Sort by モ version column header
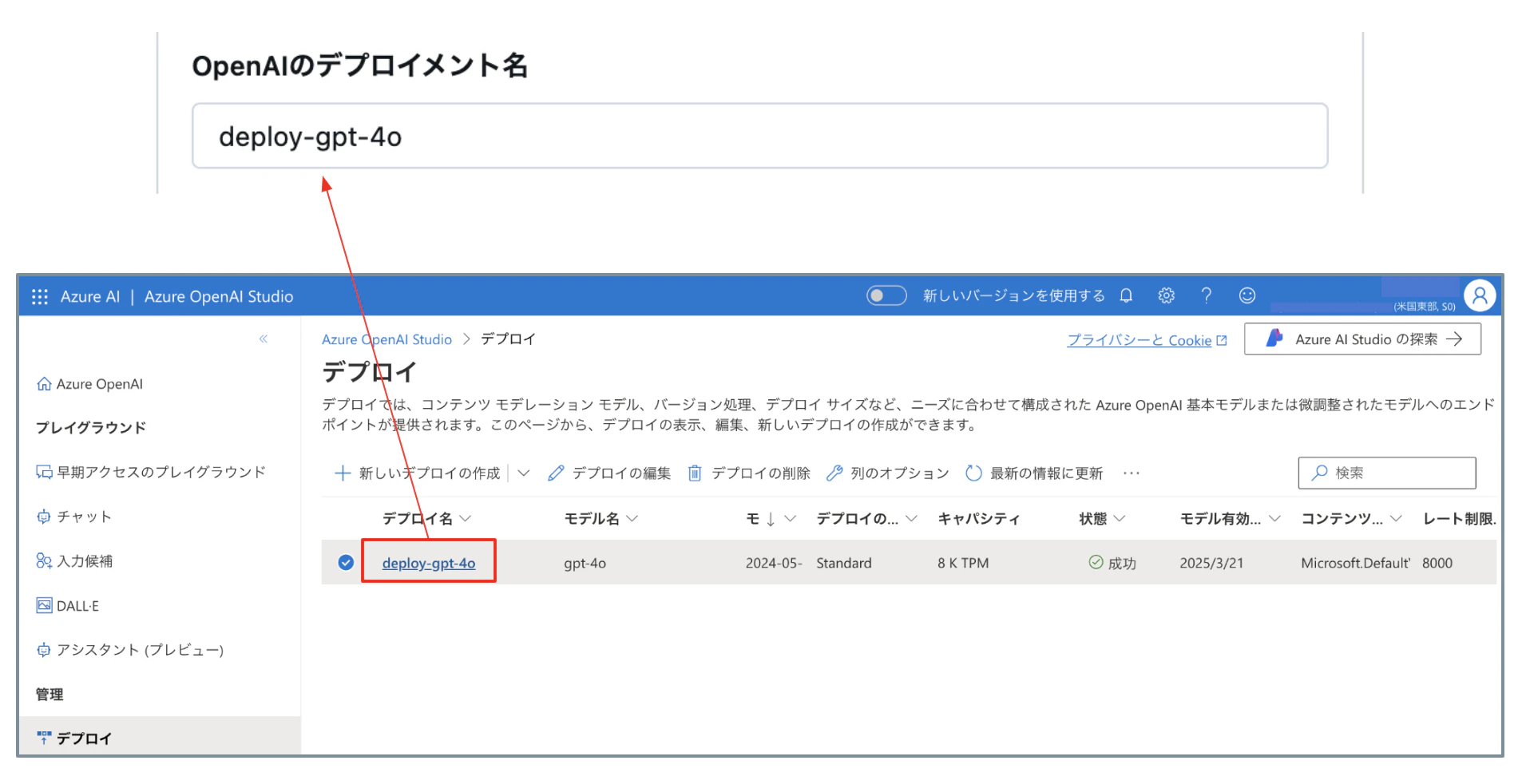Image resolution: width=1522 pixels, height=784 pixels. tap(771, 519)
